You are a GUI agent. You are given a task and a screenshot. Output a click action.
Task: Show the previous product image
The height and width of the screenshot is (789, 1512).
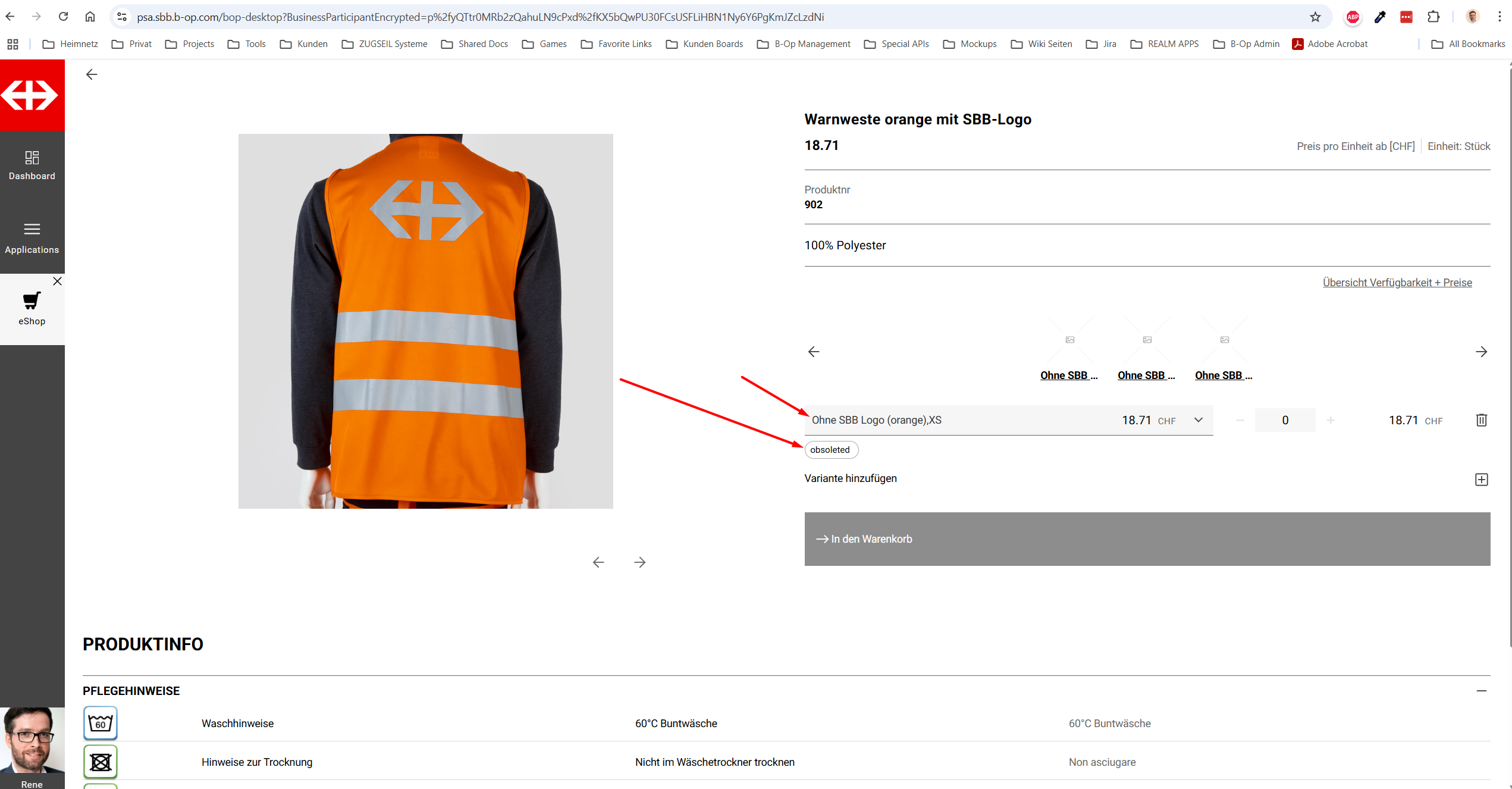598,562
